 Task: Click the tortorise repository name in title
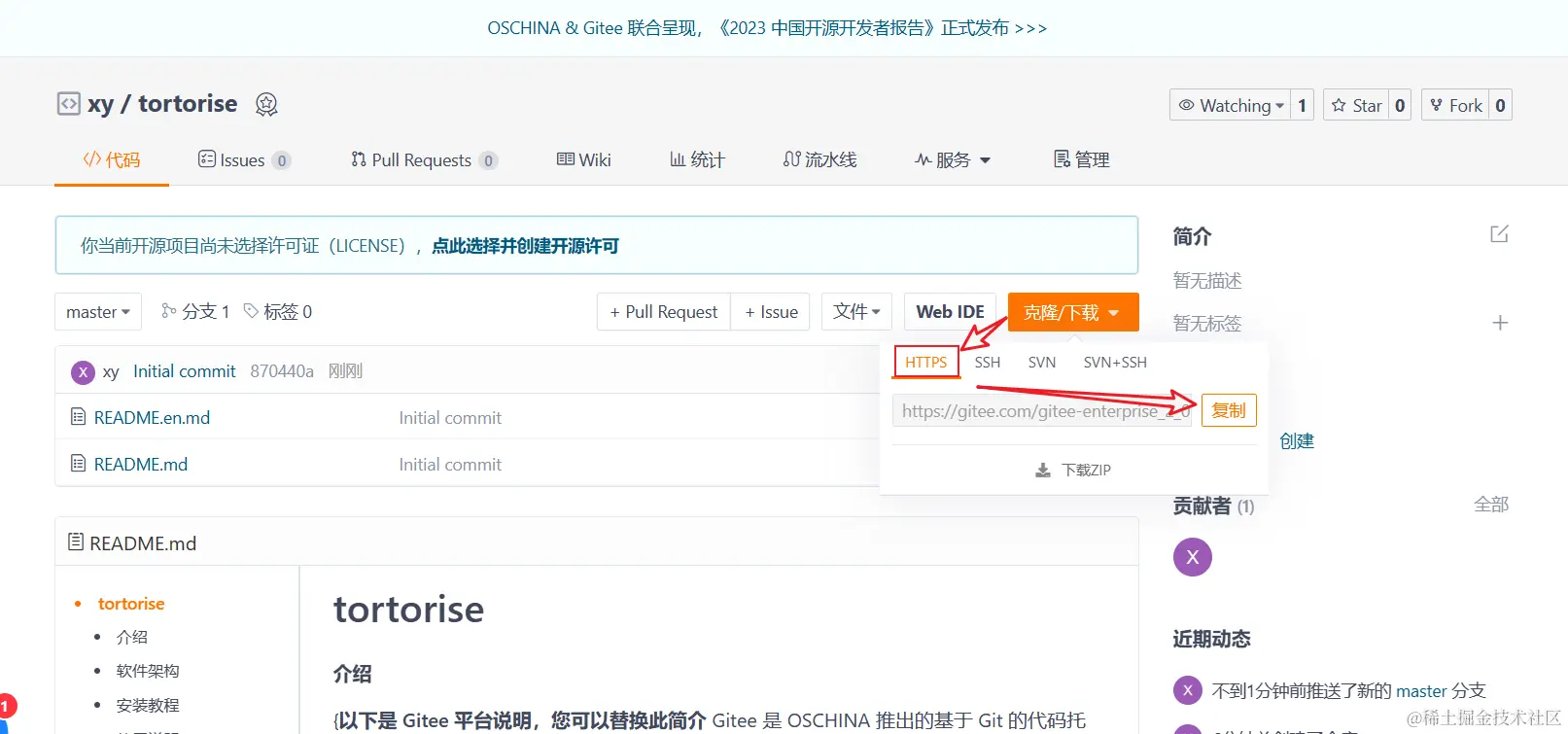pos(188,103)
